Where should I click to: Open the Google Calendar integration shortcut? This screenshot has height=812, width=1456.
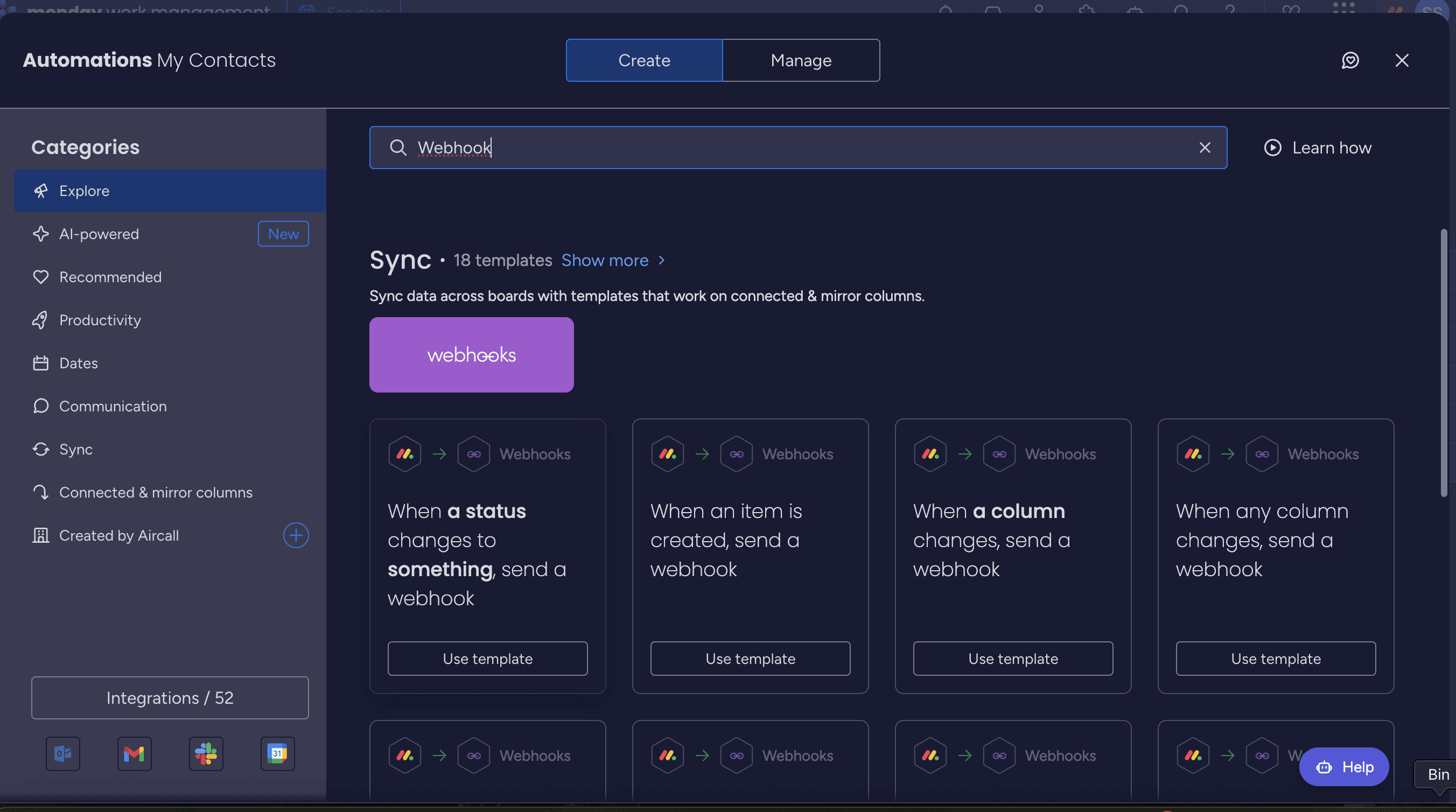click(277, 754)
